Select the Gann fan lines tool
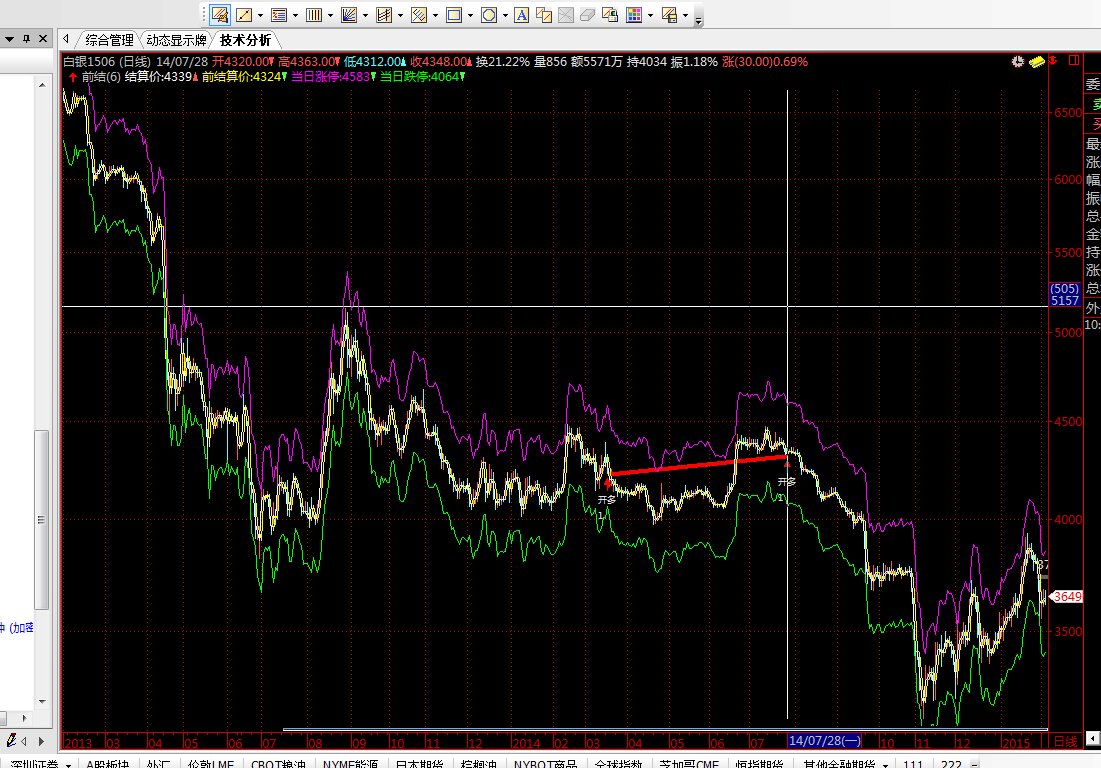The height and width of the screenshot is (768, 1101). point(349,15)
